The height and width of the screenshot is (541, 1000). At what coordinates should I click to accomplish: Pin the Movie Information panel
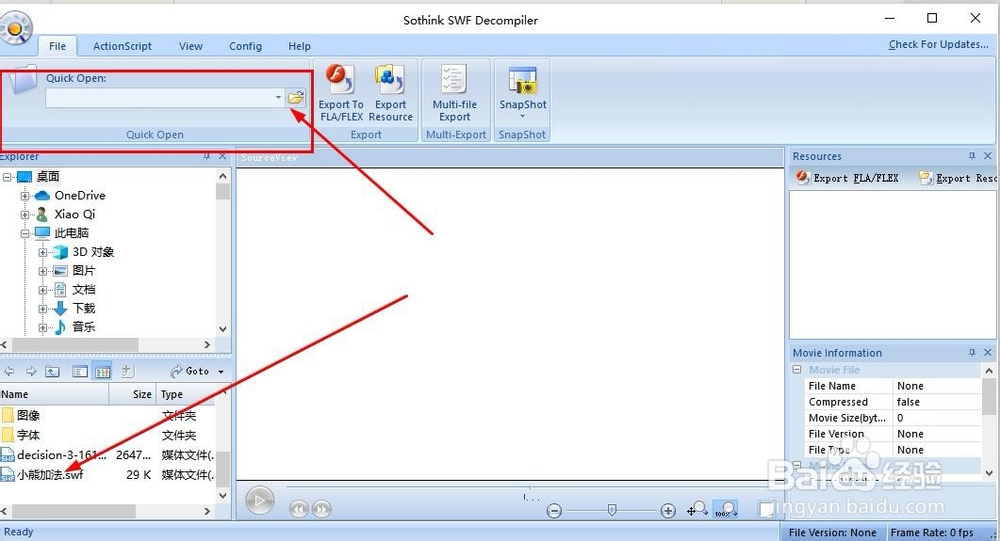click(x=972, y=353)
